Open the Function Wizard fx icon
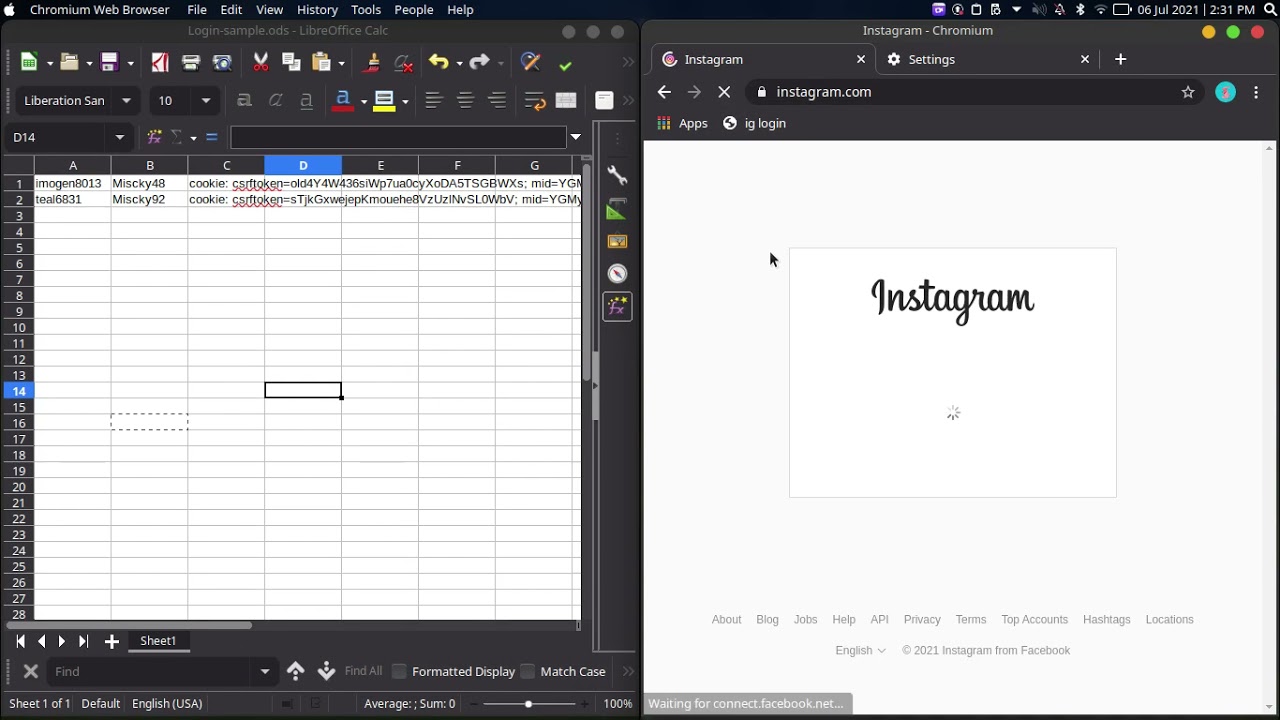1280x720 pixels. click(x=154, y=137)
